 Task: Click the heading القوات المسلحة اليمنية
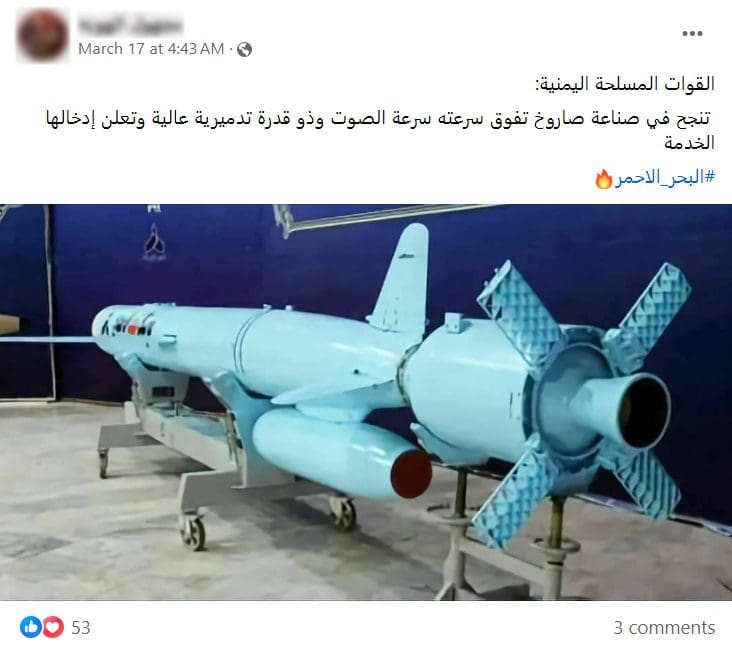point(625,84)
